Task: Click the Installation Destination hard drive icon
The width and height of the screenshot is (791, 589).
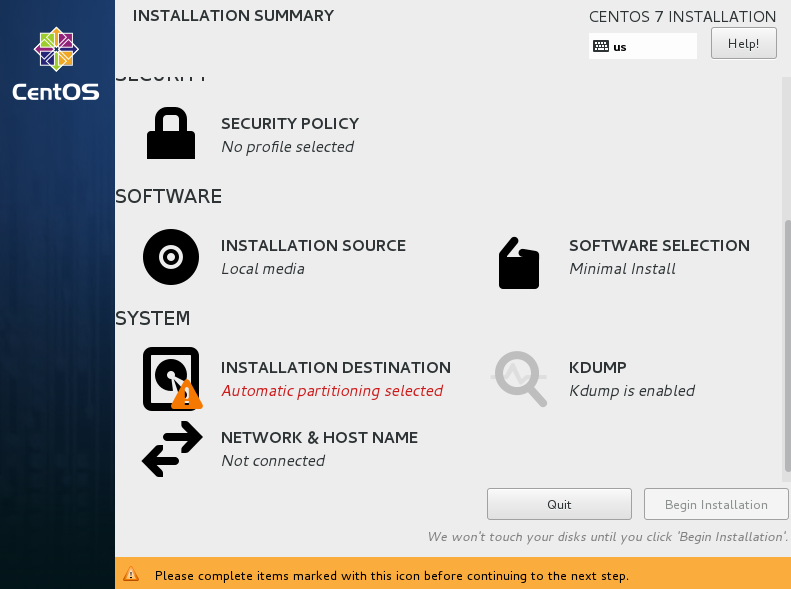Action: [x=172, y=379]
